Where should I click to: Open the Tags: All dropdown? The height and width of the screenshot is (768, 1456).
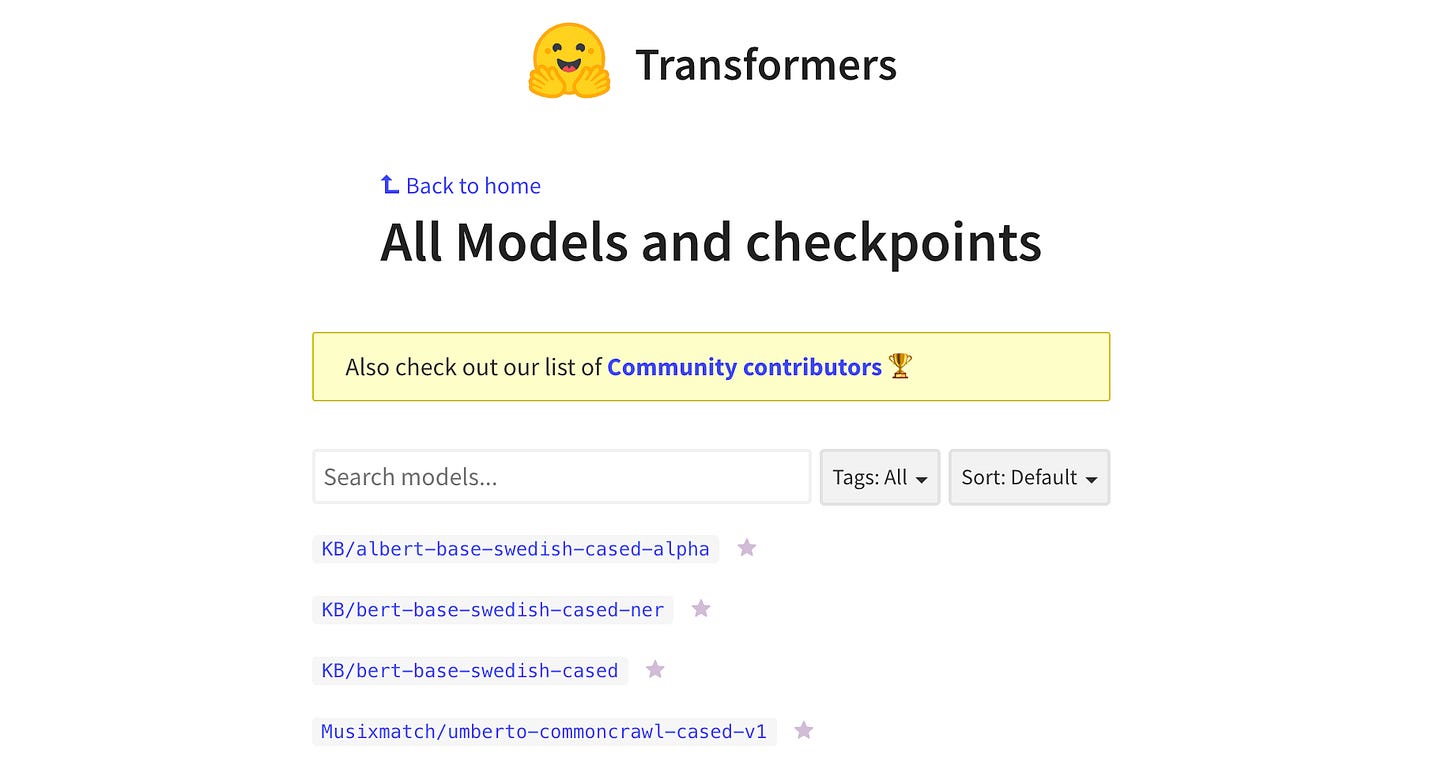coord(880,477)
